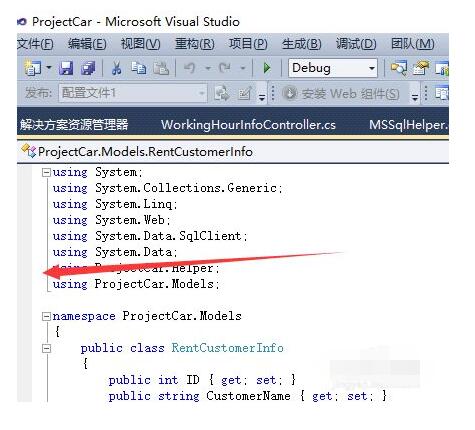Open publish toolbar overflow options arrow
This screenshot has width=475, height=430.
click(262, 97)
